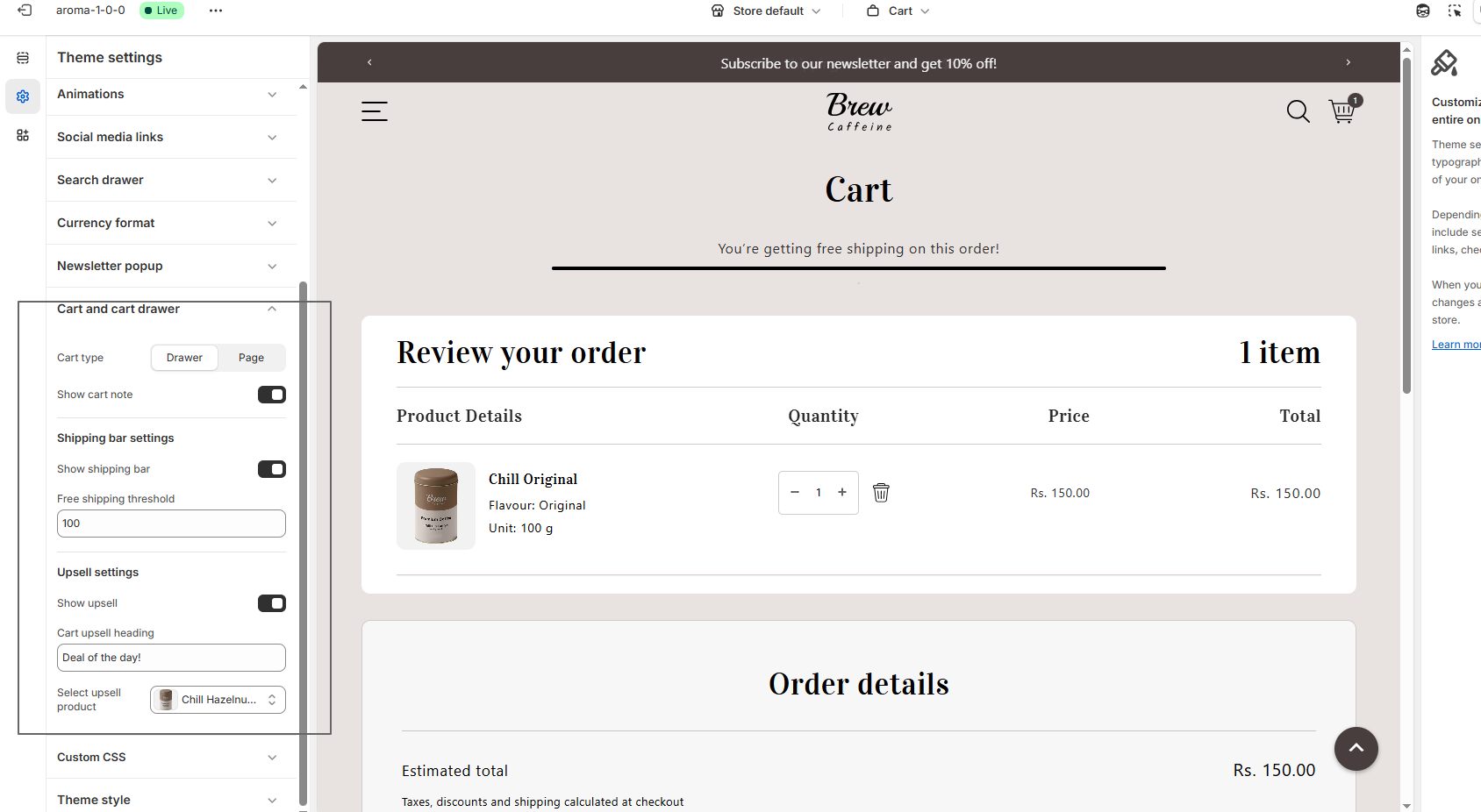Open the Cart page template dropdown
The height and width of the screenshot is (812, 1481).
[x=898, y=11]
